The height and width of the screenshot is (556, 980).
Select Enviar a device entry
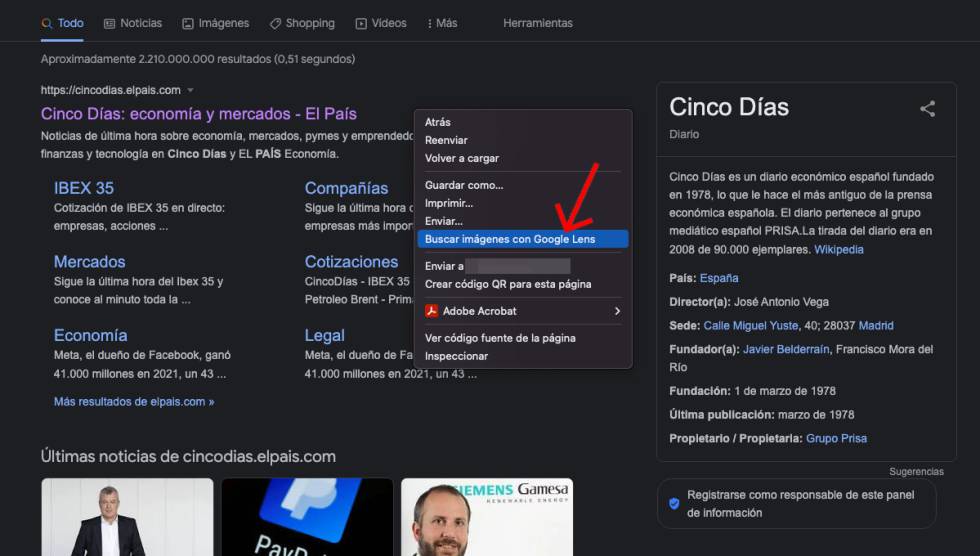pyautogui.click(x=523, y=266)
